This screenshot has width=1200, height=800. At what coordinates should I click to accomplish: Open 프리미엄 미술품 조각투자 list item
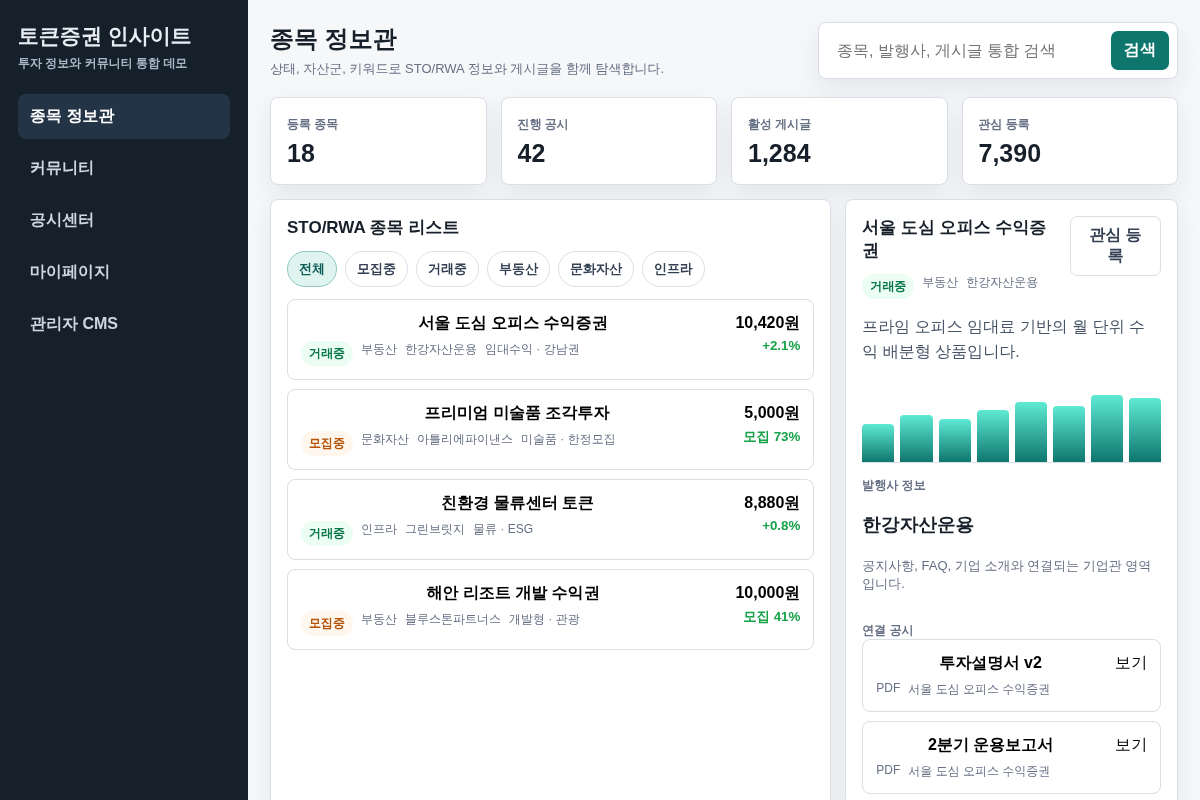coord(550,430)
